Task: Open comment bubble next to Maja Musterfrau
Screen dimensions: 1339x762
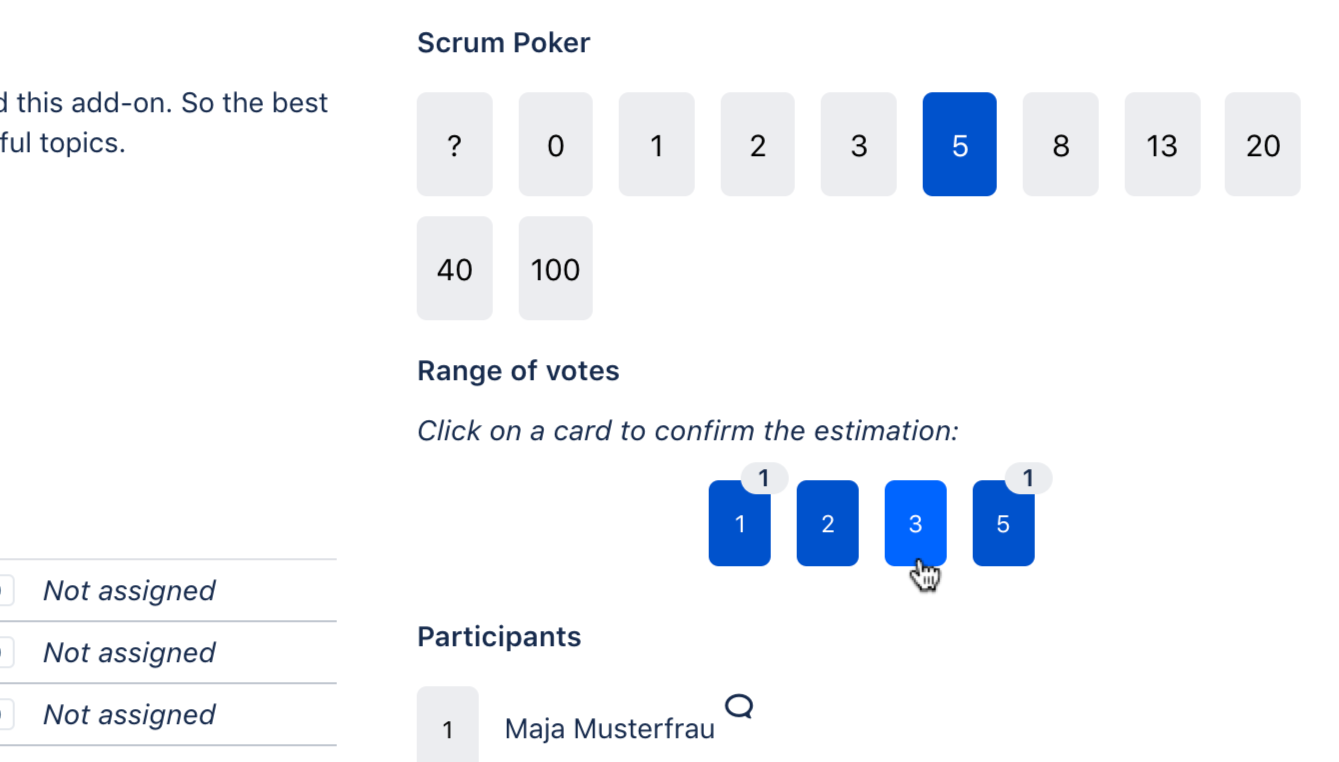Action: pos(739,707)
